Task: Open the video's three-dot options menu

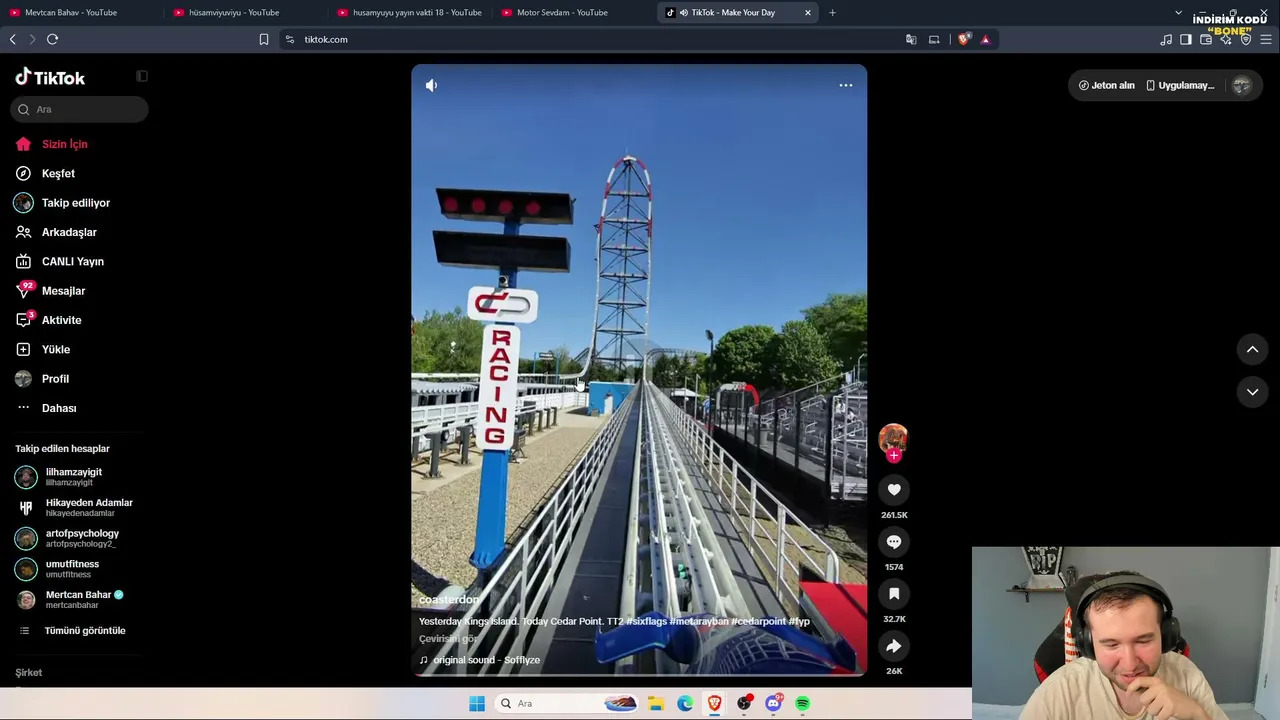Action: pyautogui.click(x=846, y=85)
